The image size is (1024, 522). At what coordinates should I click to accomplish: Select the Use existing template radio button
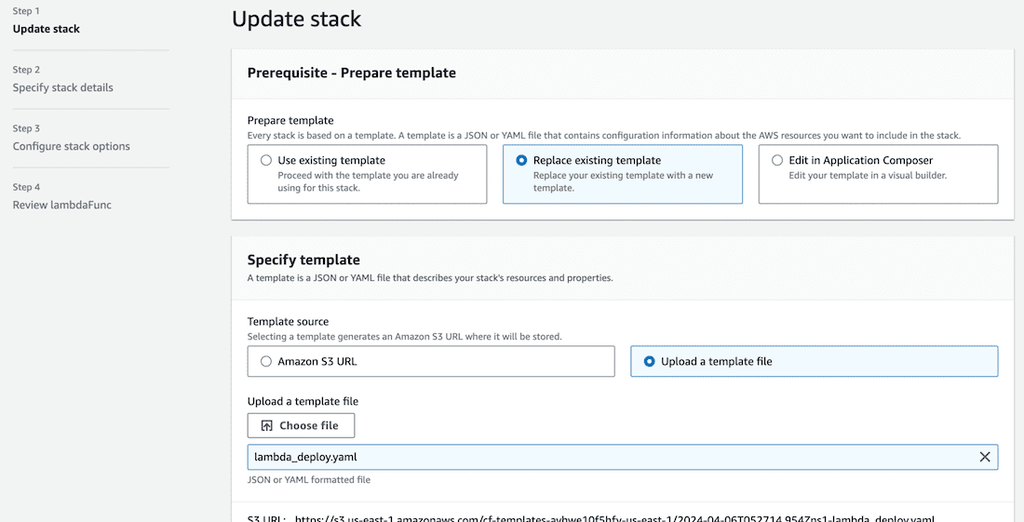265,160
